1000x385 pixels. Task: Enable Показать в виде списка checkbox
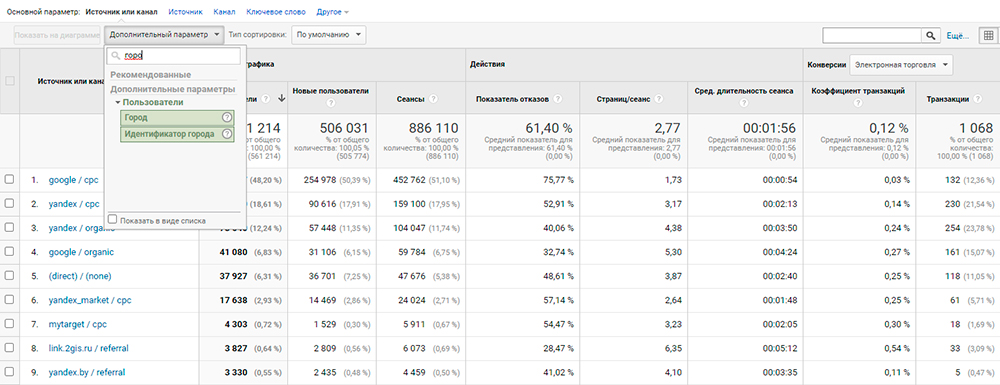(x=112, y=219)
